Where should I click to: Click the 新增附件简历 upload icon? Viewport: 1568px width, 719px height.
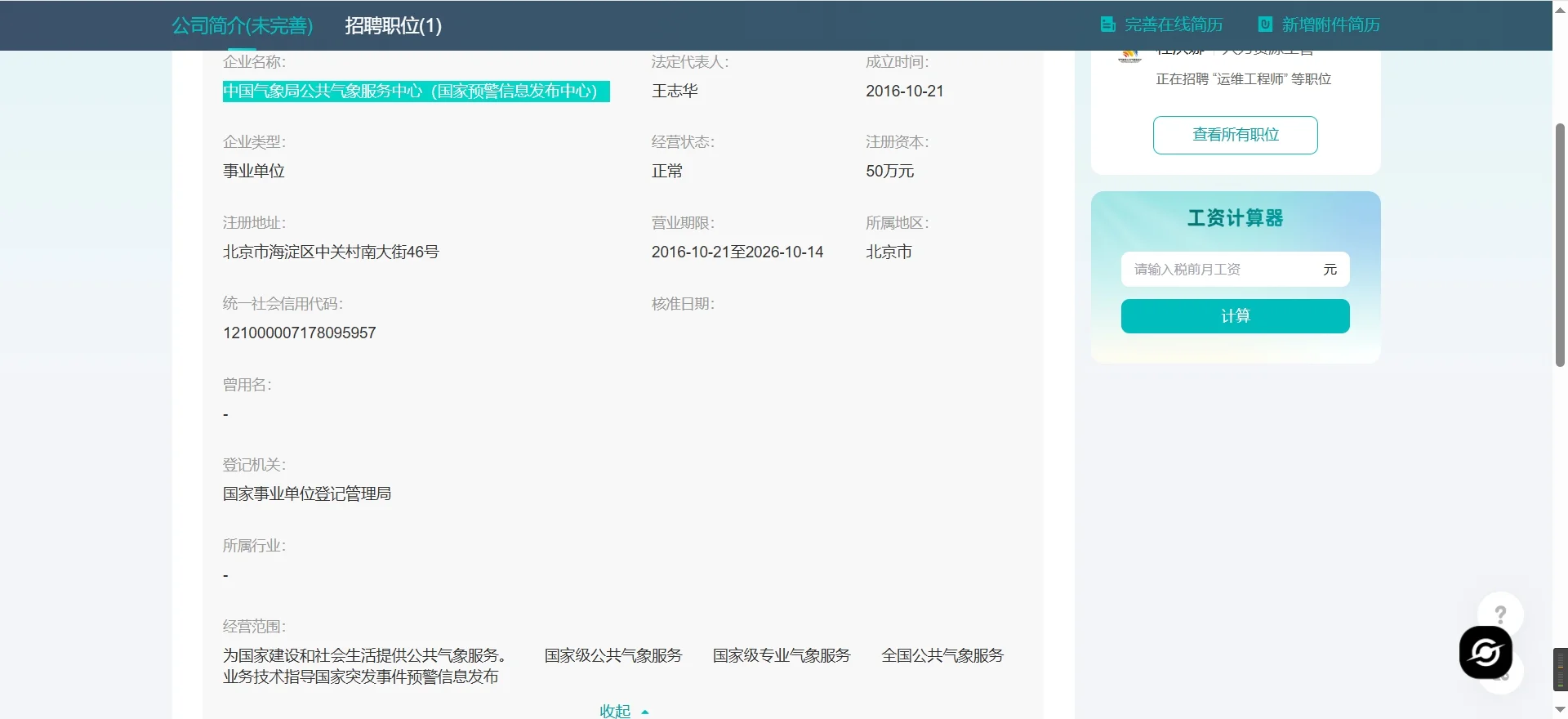pos(1265,25)
